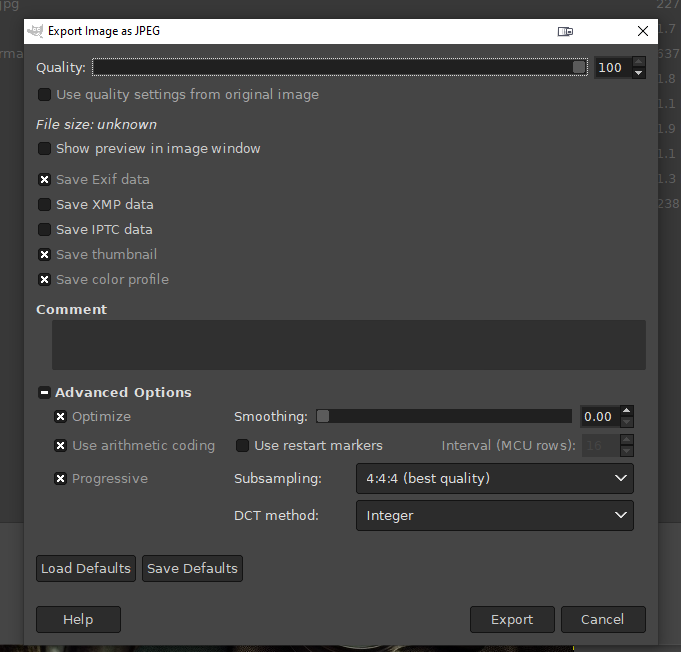Open the Subsampling dropdown
The height and width of the screenshot is (652, 681).
point(494,478)
